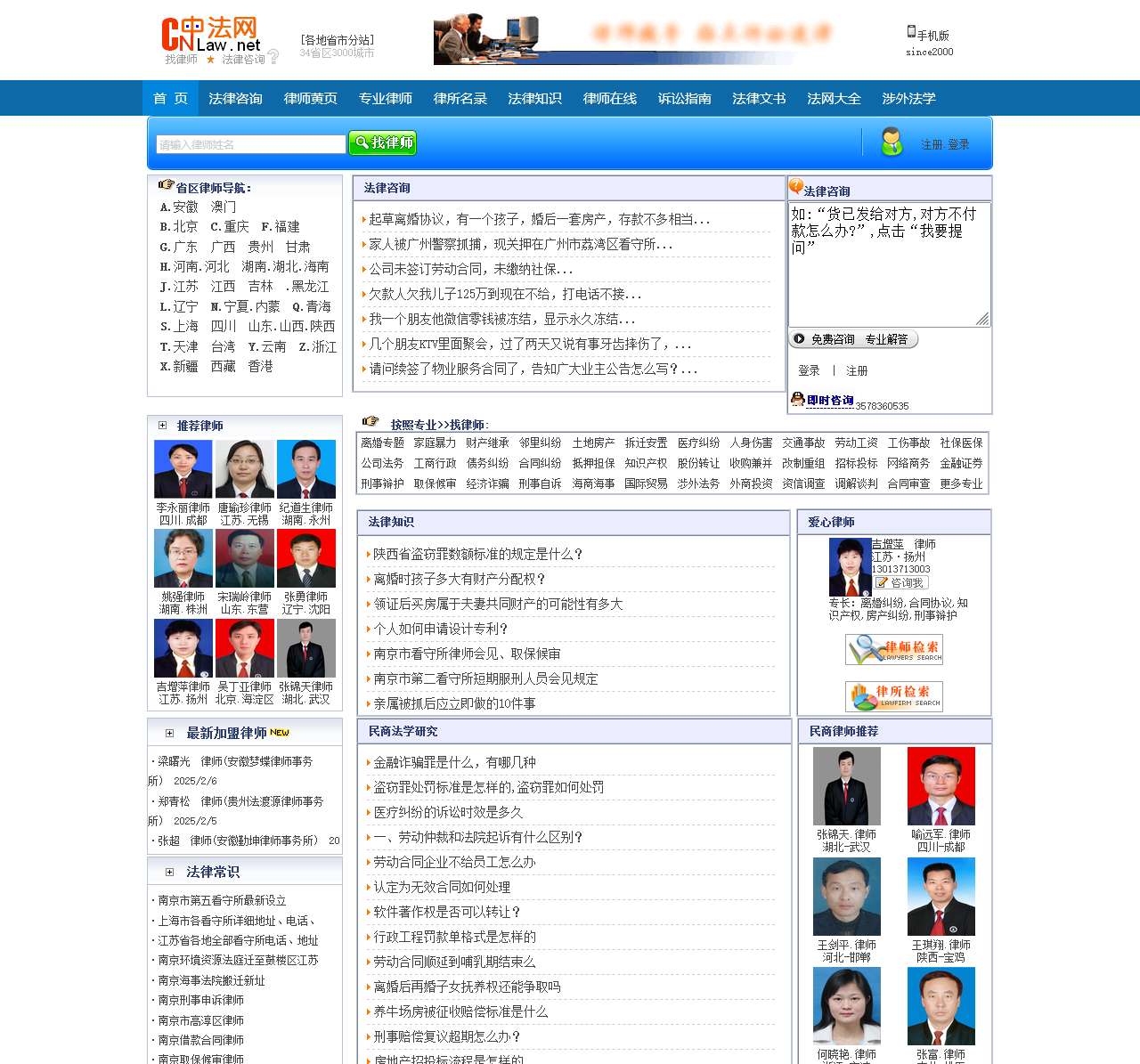Go to 法律文书 in the navigation bar
Screen dimensions: 1140x1064
coord(759,98)
